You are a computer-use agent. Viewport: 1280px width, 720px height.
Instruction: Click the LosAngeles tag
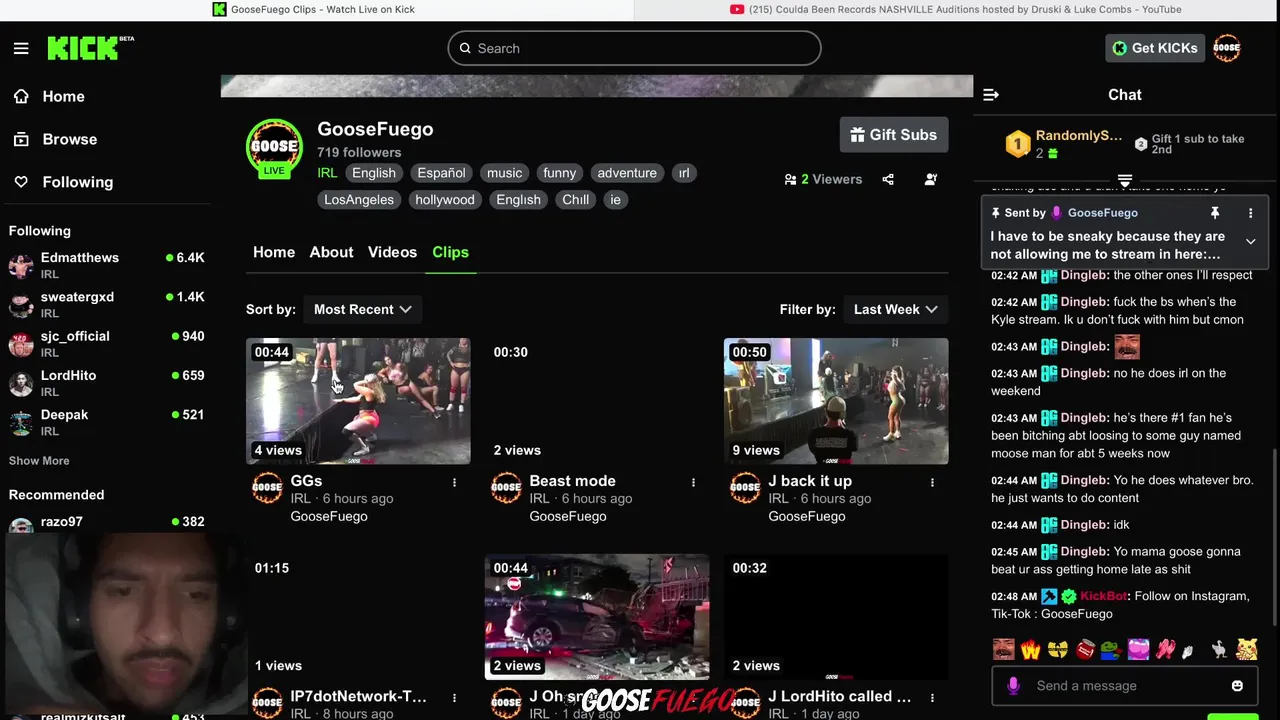359,200
